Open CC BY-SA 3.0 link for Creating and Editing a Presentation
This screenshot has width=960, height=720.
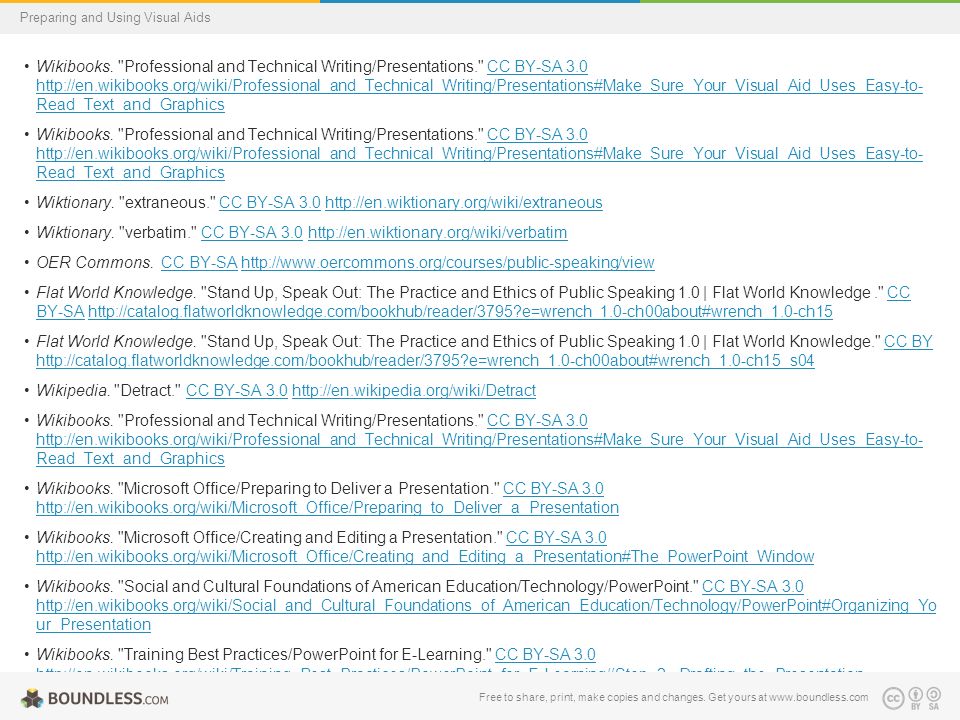coord(556,538)
